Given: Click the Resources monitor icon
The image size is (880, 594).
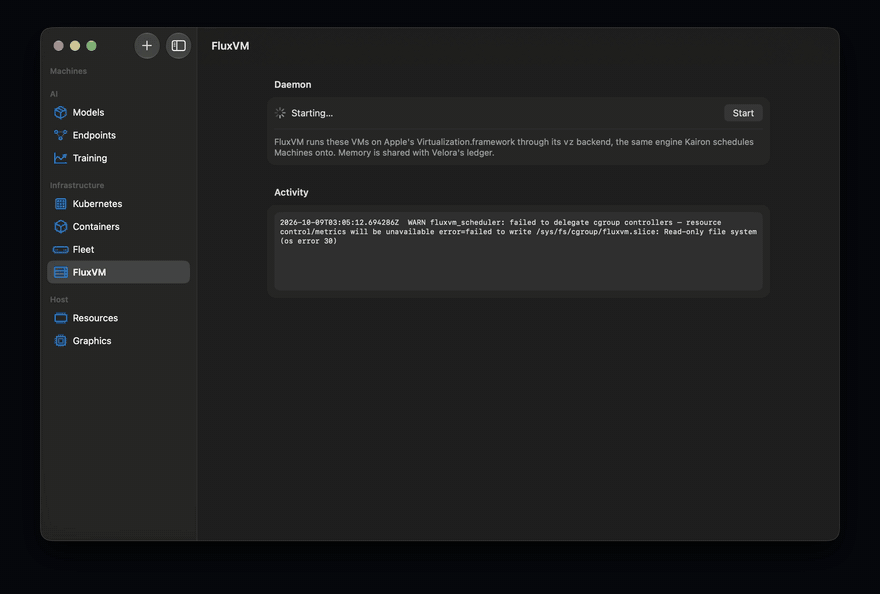Looking at the screenshot, I should point(60,318).
